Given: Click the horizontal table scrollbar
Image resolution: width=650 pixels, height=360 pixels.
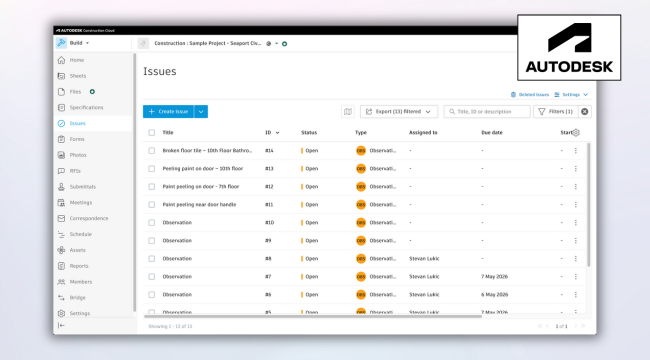Looking at the screenshot, I should point(313,316).
